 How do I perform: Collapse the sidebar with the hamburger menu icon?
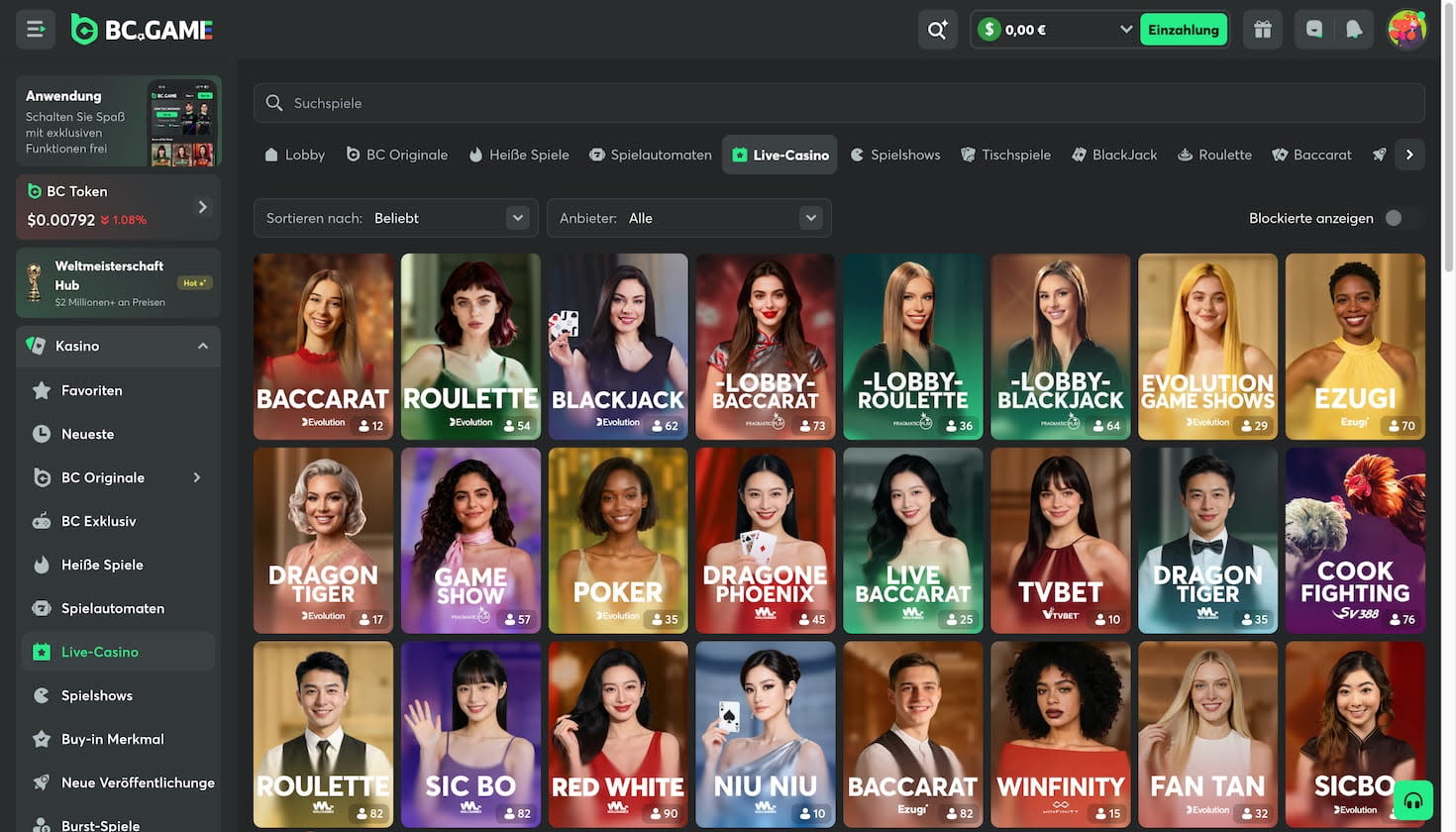click(36, 30)
